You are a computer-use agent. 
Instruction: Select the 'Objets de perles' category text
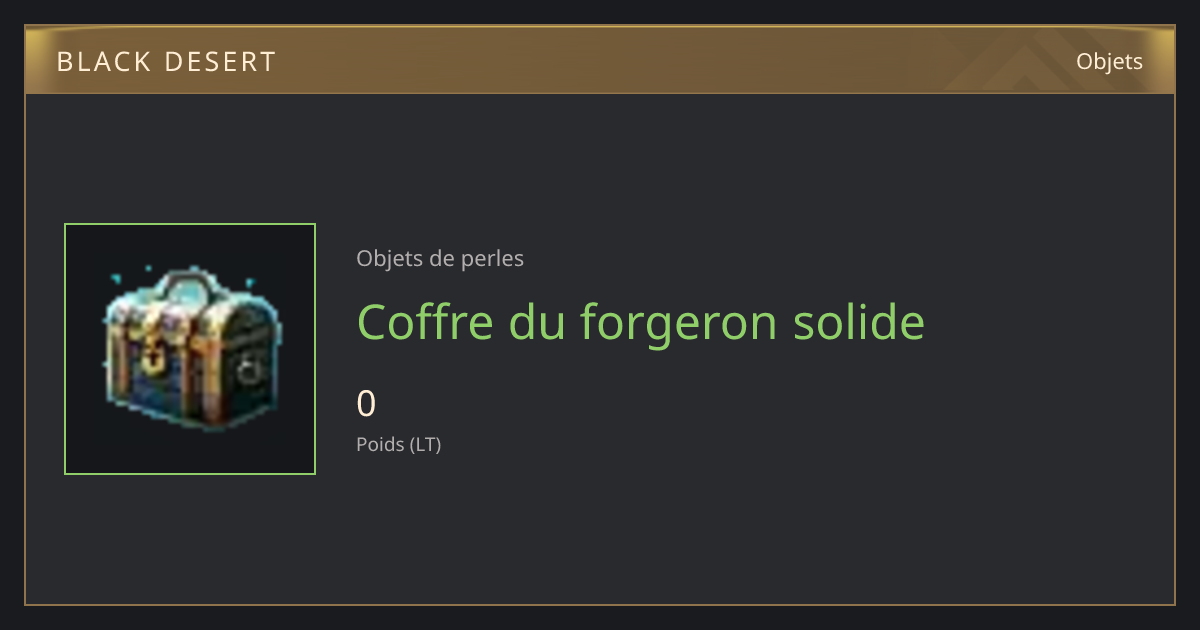(x=440, y=259)
